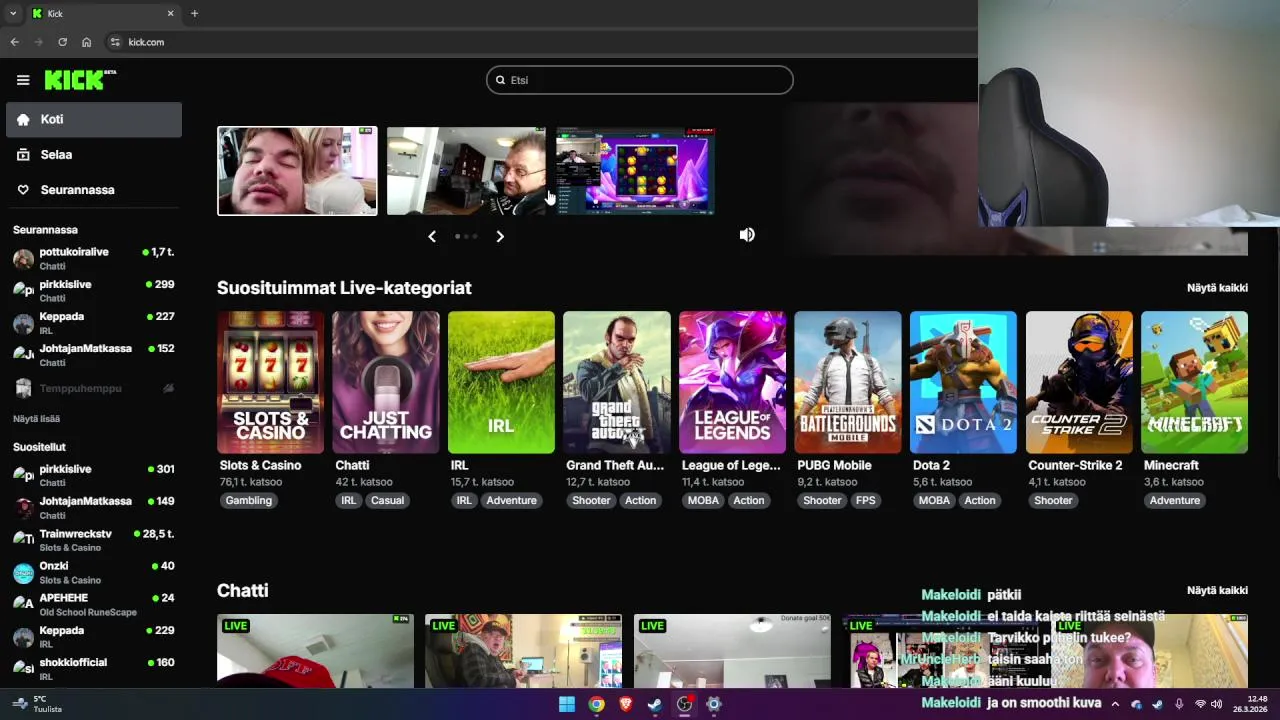Toggle featured stream volume mute

coord(747,235)
